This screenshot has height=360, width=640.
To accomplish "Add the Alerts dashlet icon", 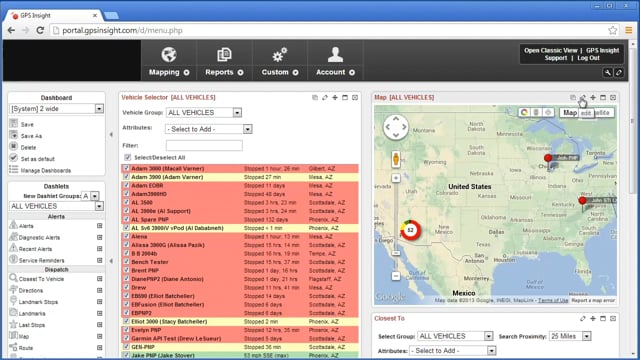I will [100, 226].
